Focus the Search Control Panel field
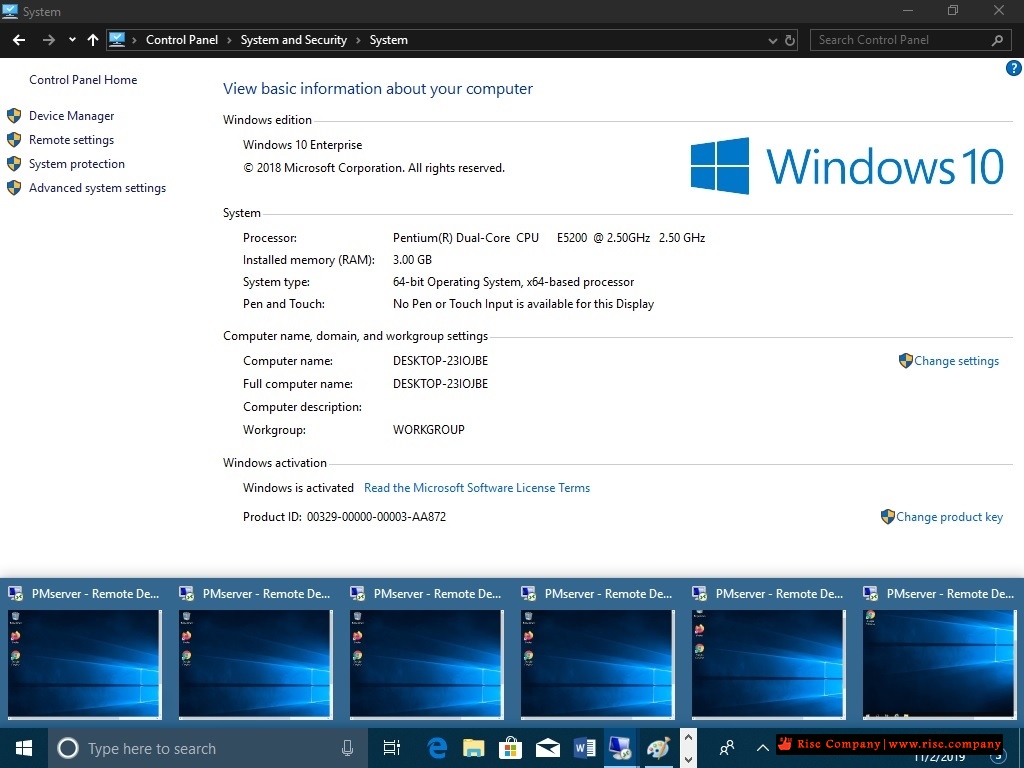This screenshot has width=1024, height=768. [x=909, y=40]
